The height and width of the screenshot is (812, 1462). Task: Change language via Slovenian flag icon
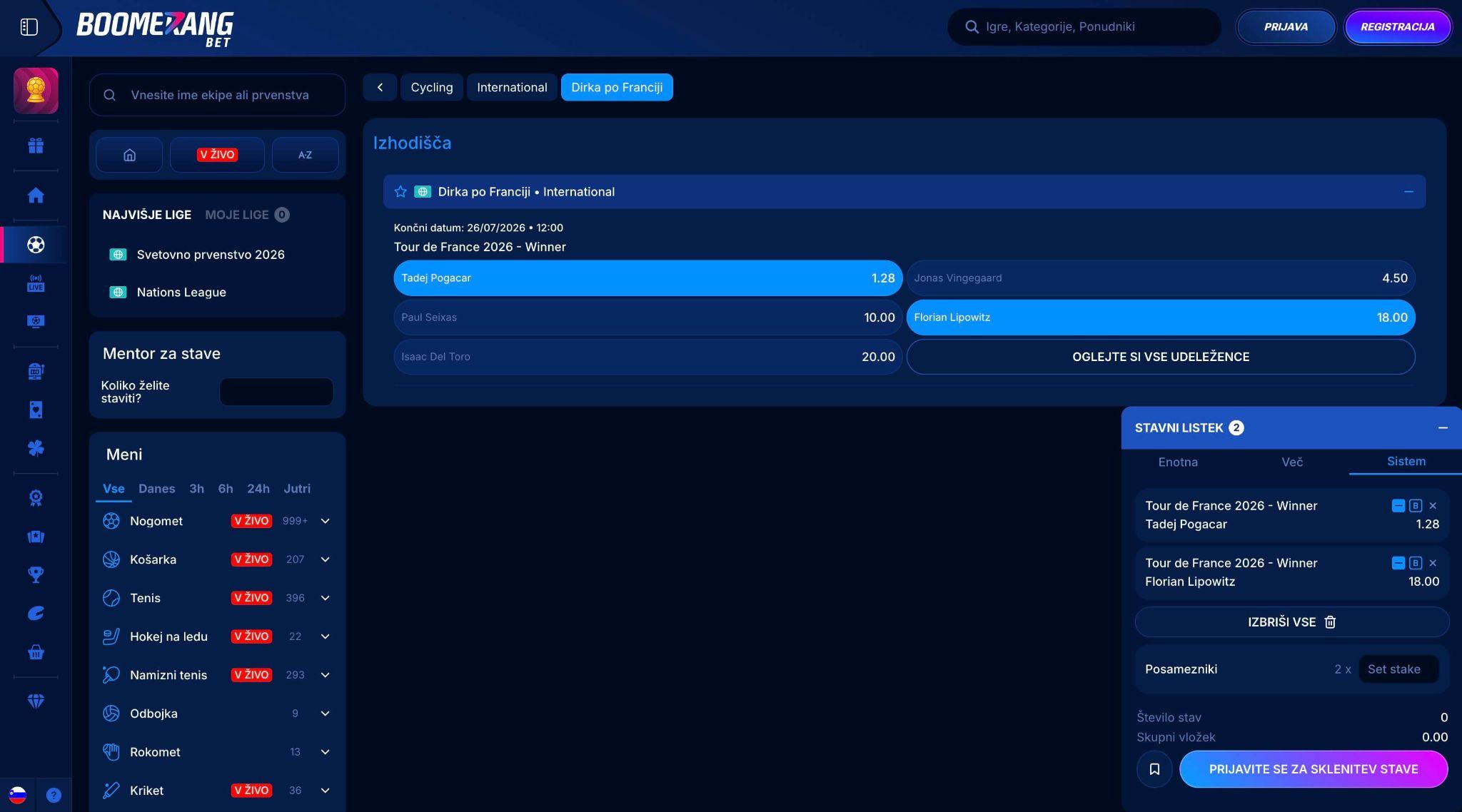[x=18, y=795]
